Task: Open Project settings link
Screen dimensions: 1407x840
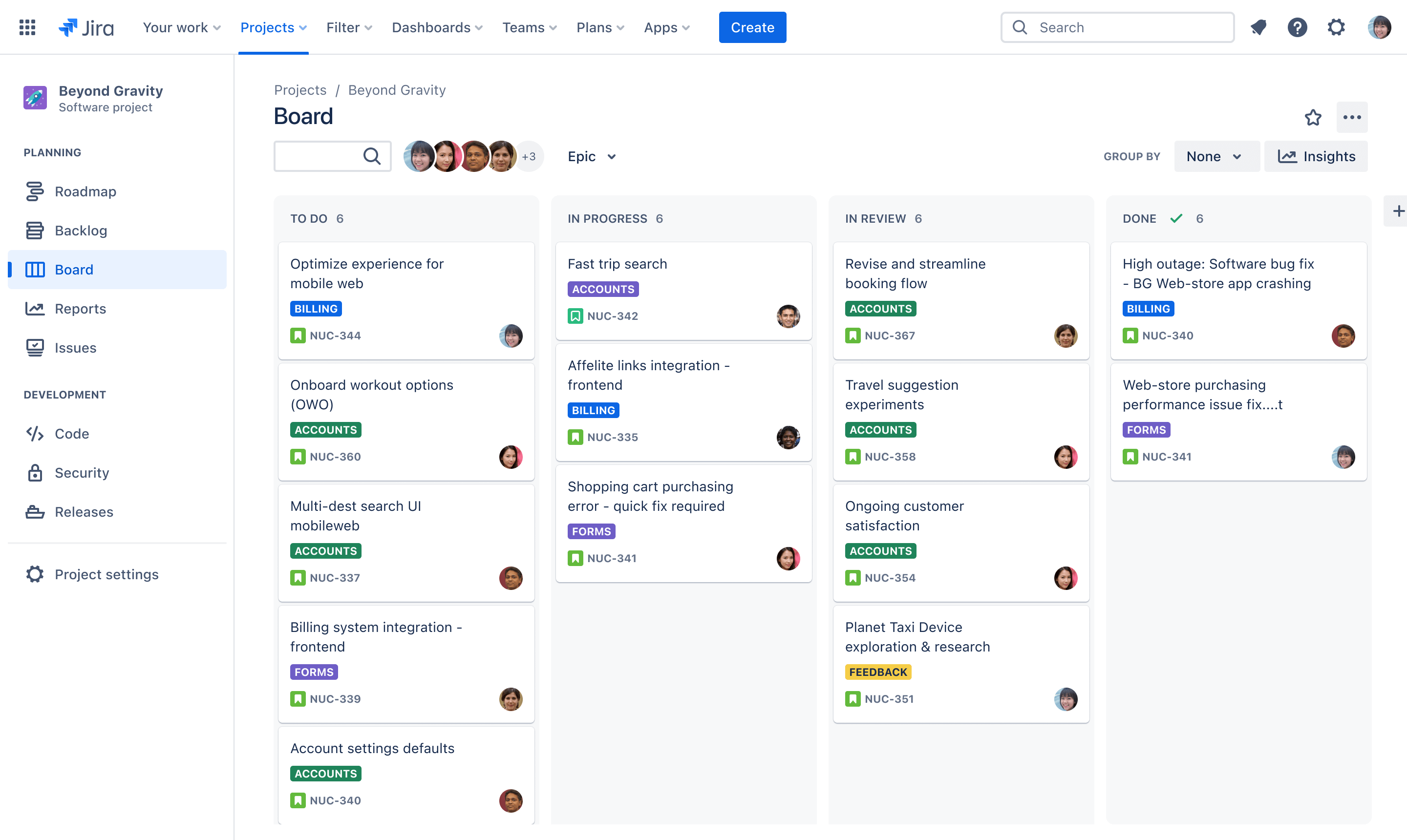Action: click(x=107, y=573)
